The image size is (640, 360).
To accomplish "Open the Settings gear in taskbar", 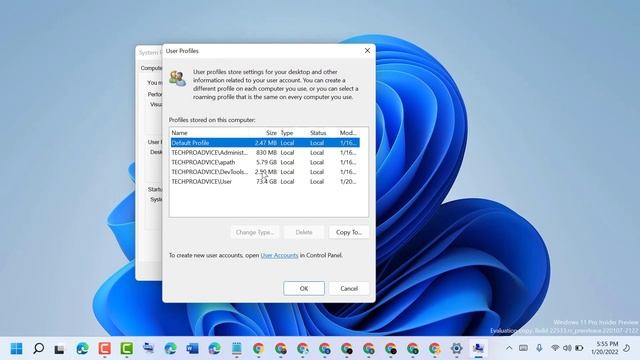I will pyautogui.click(x=456, y=349).
